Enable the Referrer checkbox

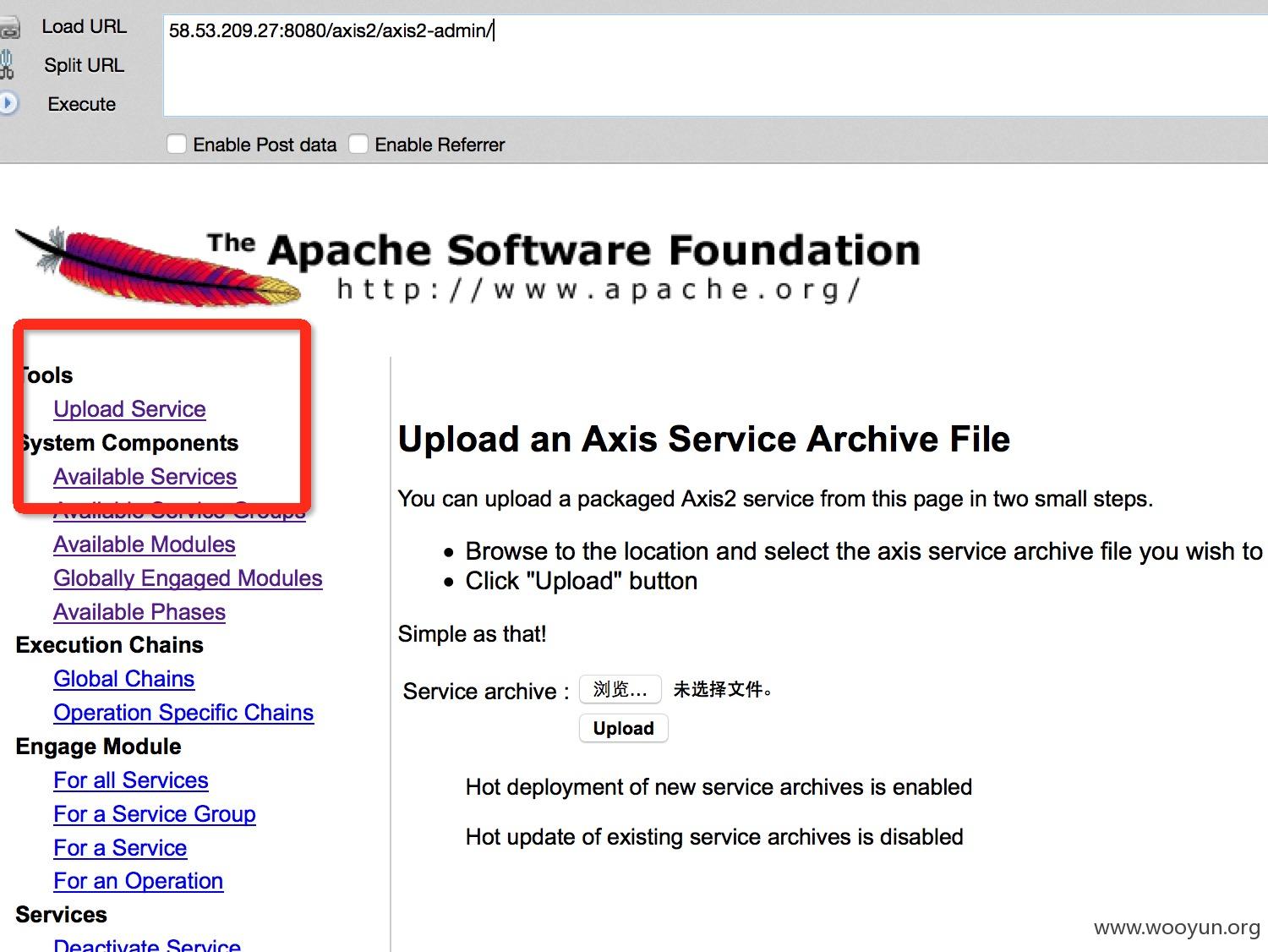click(x=358, y=145)
